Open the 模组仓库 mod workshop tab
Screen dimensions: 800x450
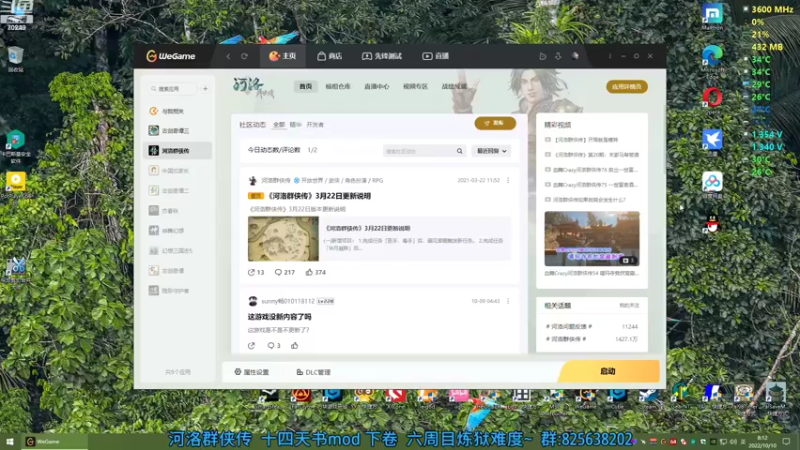pos(338,86)
